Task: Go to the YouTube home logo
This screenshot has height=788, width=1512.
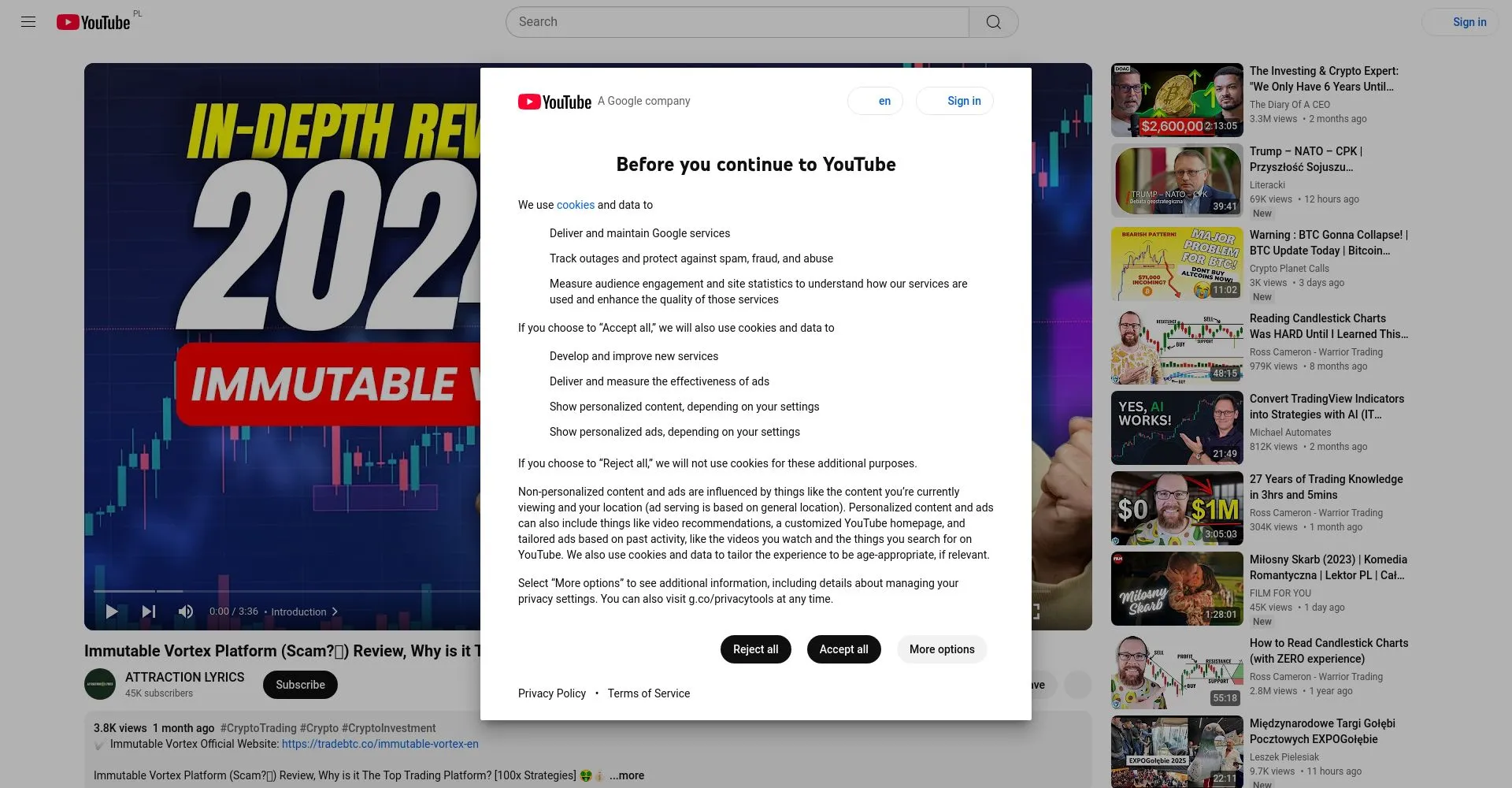Action: click(93, 22)
